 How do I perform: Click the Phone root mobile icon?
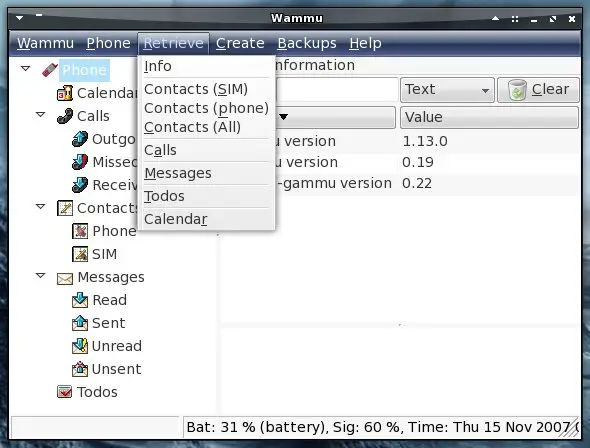[x=50, y=70]
